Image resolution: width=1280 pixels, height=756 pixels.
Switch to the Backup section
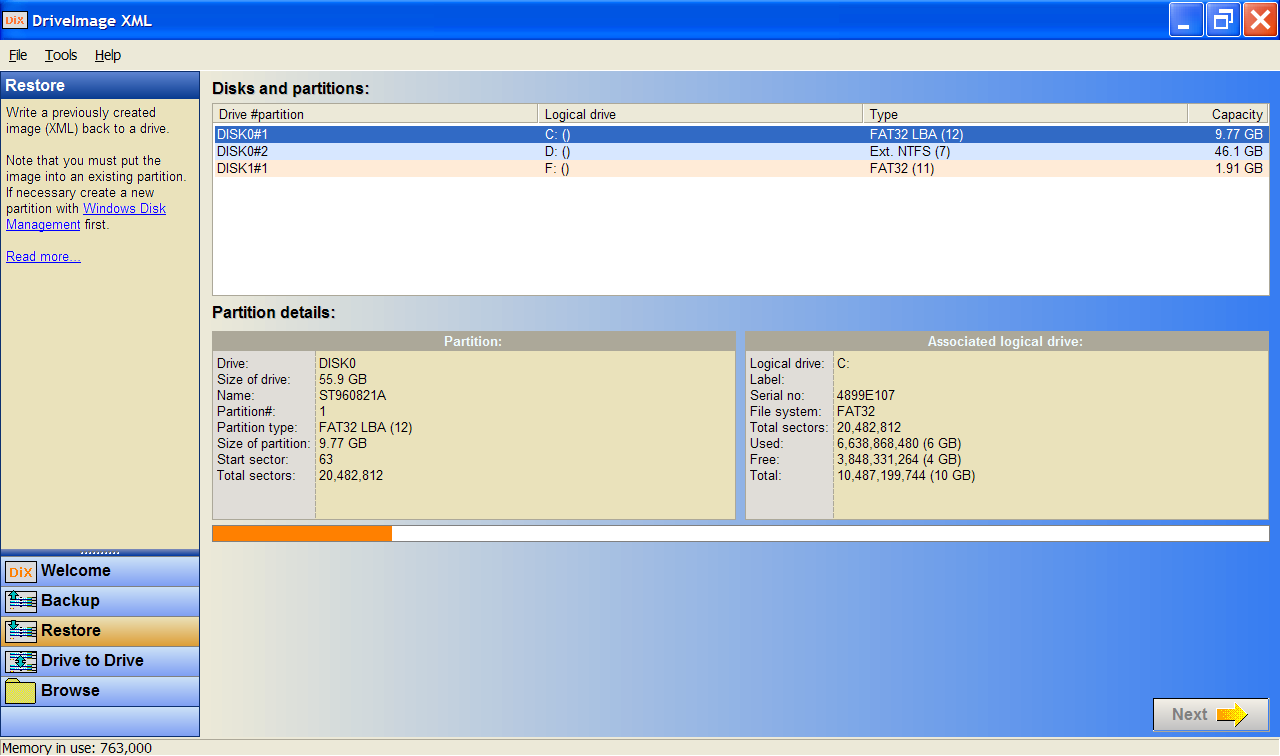[100, 601]
